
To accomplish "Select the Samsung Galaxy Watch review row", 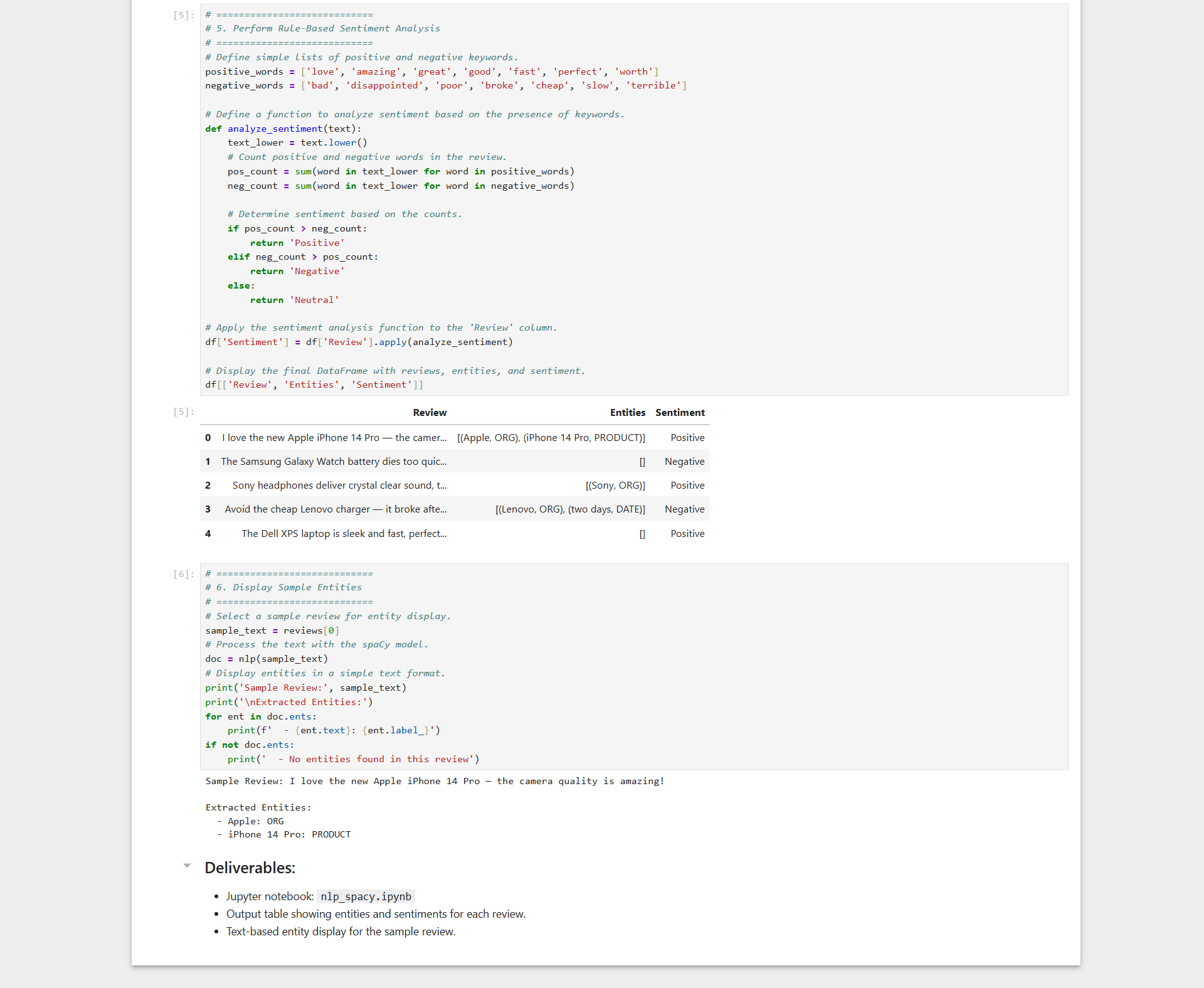I will click(x=334, y=462).
